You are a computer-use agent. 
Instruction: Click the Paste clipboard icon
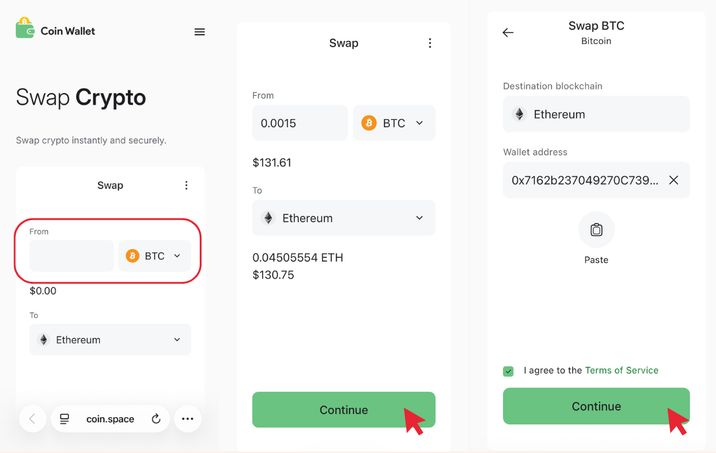596,230
